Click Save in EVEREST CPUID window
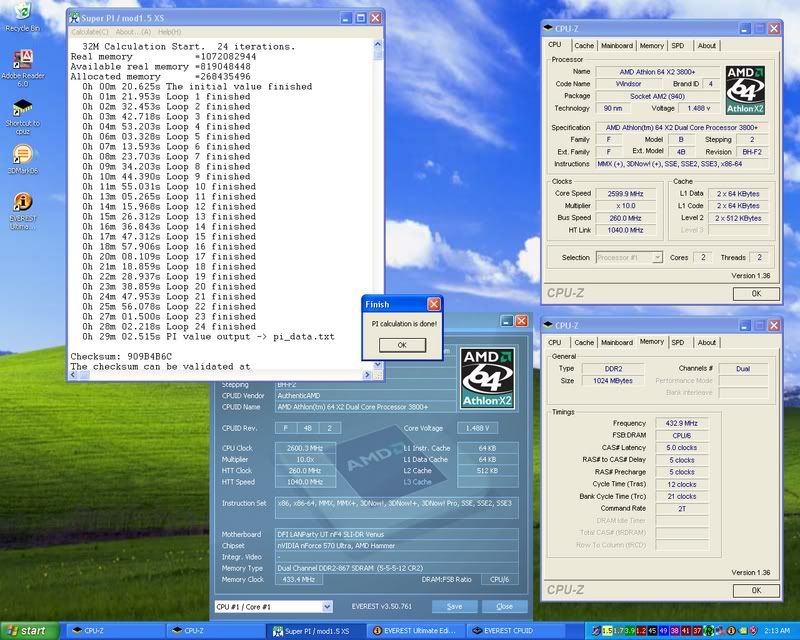The width and height of the screenshot is (800, 640). pos(455,606)
